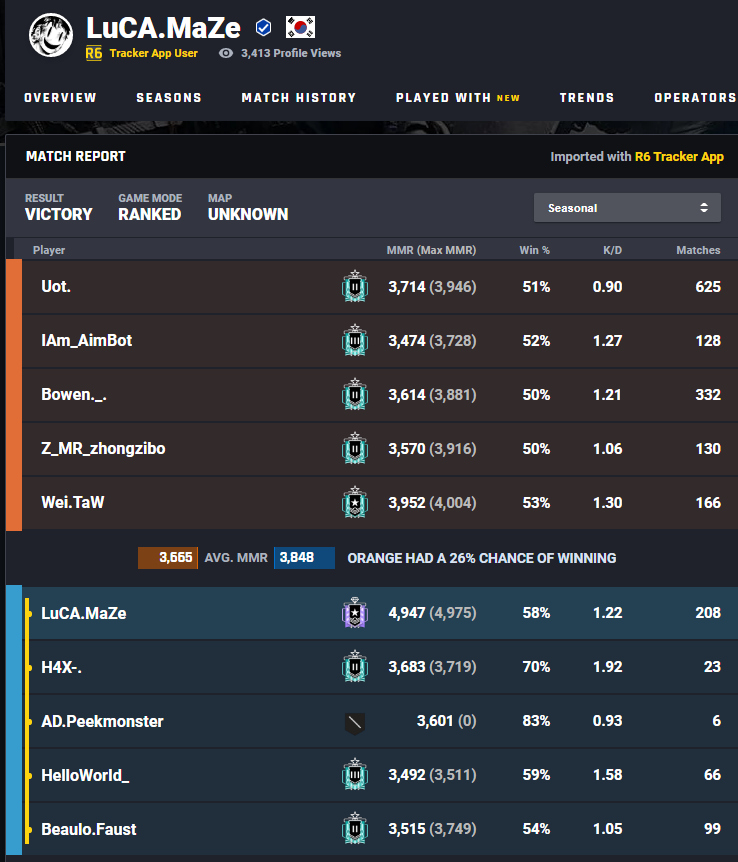The height and width of the screenshot is (862, 738).
Task: Open the Played With tab
Action: tap(443, 98)
